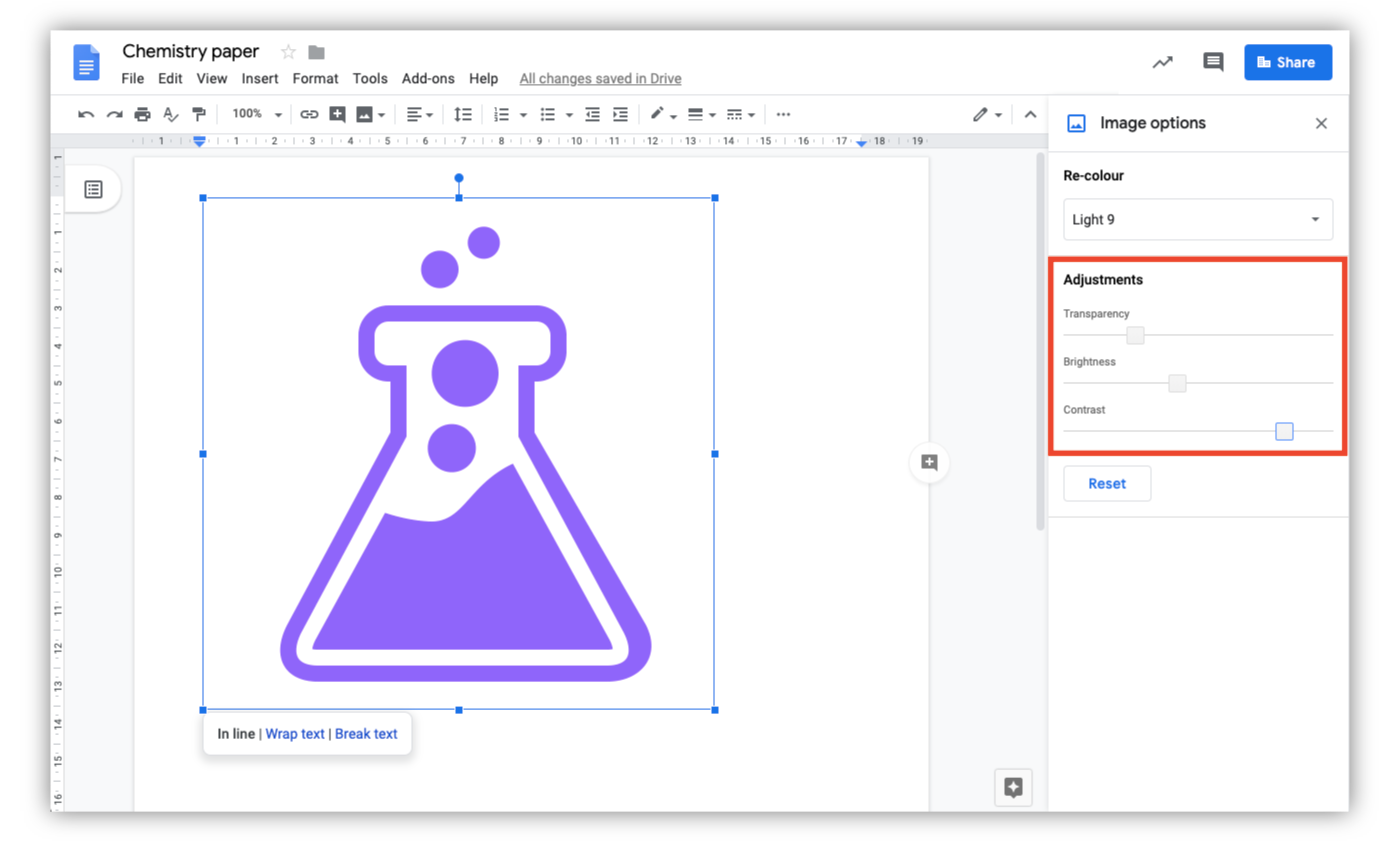Click the Chemistry paper title field
Image resolution: width=1400 pixels, height=842 pixels.
pos(191,51)
